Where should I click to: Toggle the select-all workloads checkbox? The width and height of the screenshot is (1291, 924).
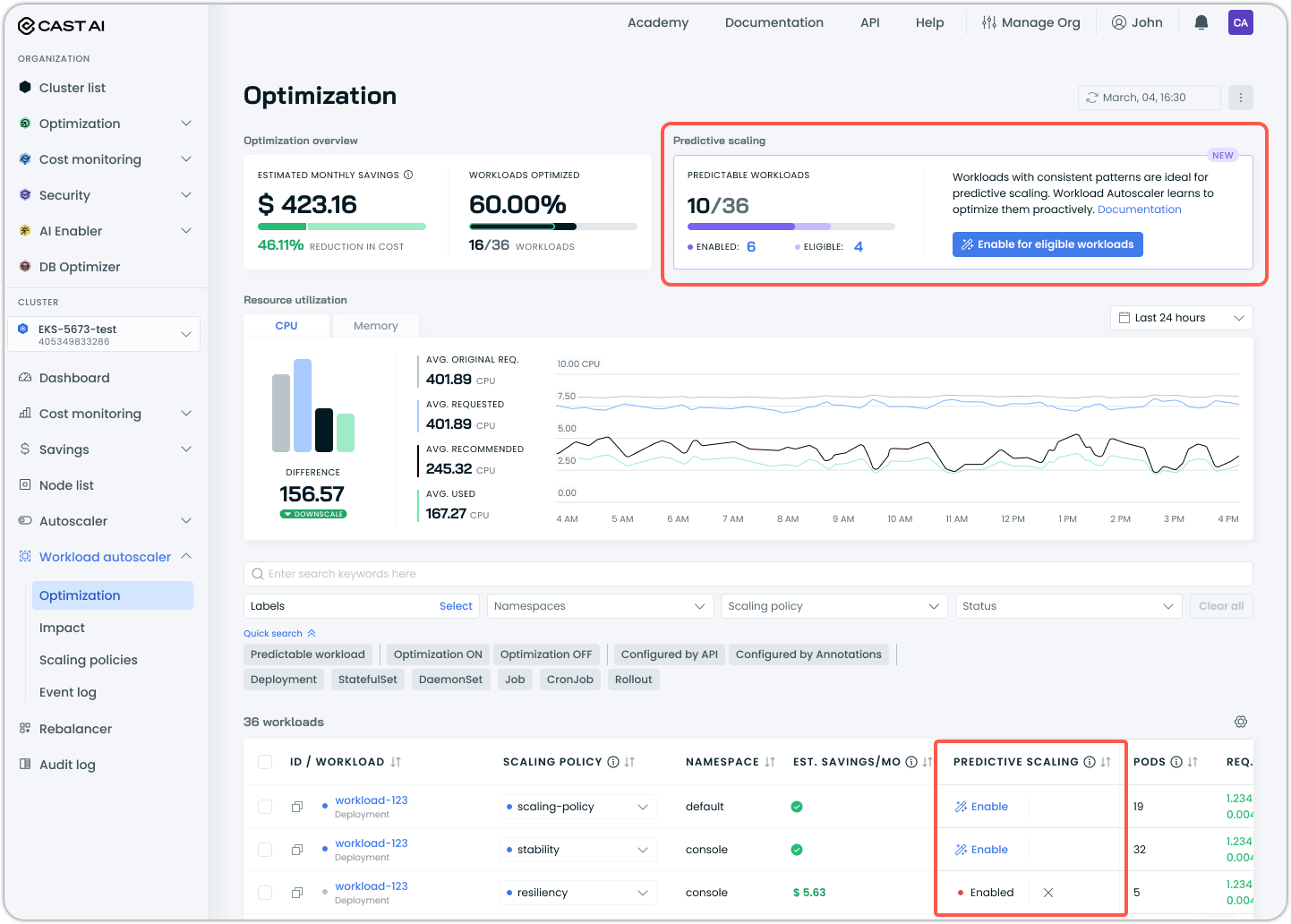click(265, 762)
